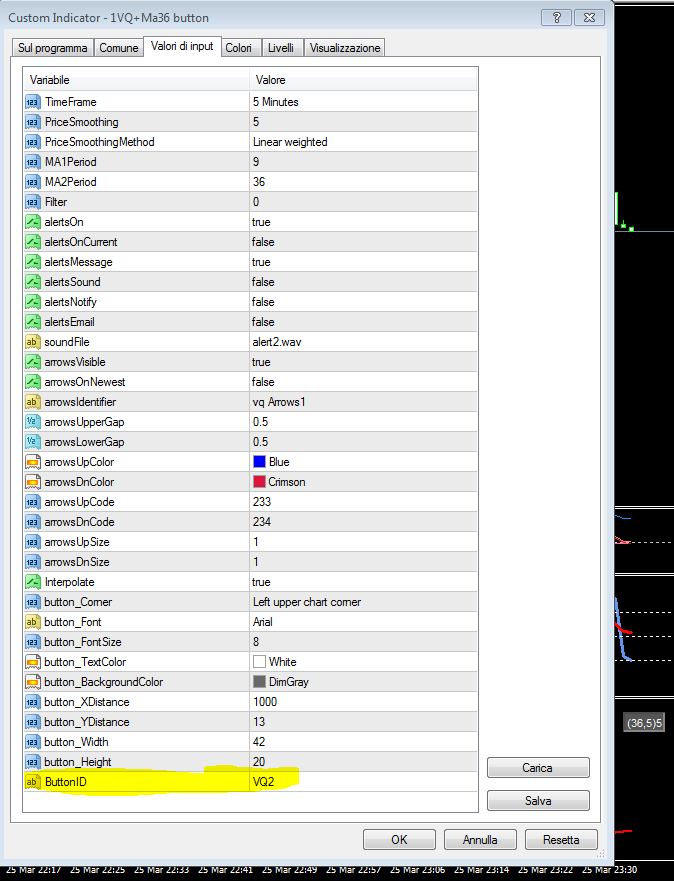Toggle the alertsEmail false value
Screen dimensions: 674x881
click(263, 322)
